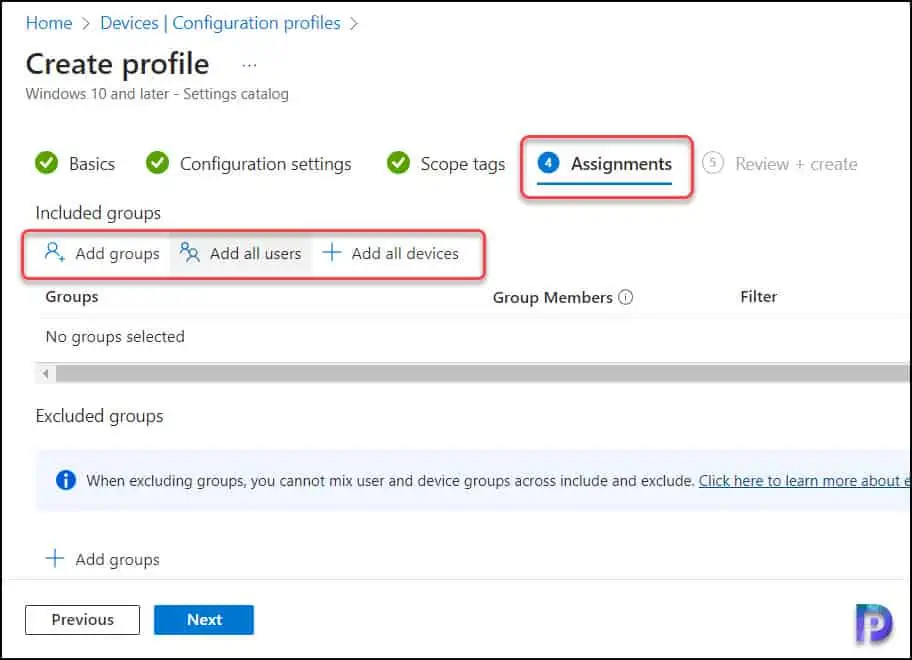
Task: Open the ellipsis menu beside Create profile
Action: pos(249,65)
